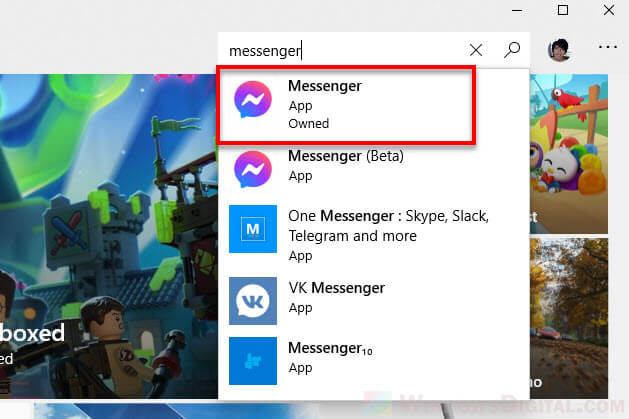This screenshot has width=629, height=419.
Task: Pick the Messenger10 app suggestion
Action: click(x=373, y=360)
